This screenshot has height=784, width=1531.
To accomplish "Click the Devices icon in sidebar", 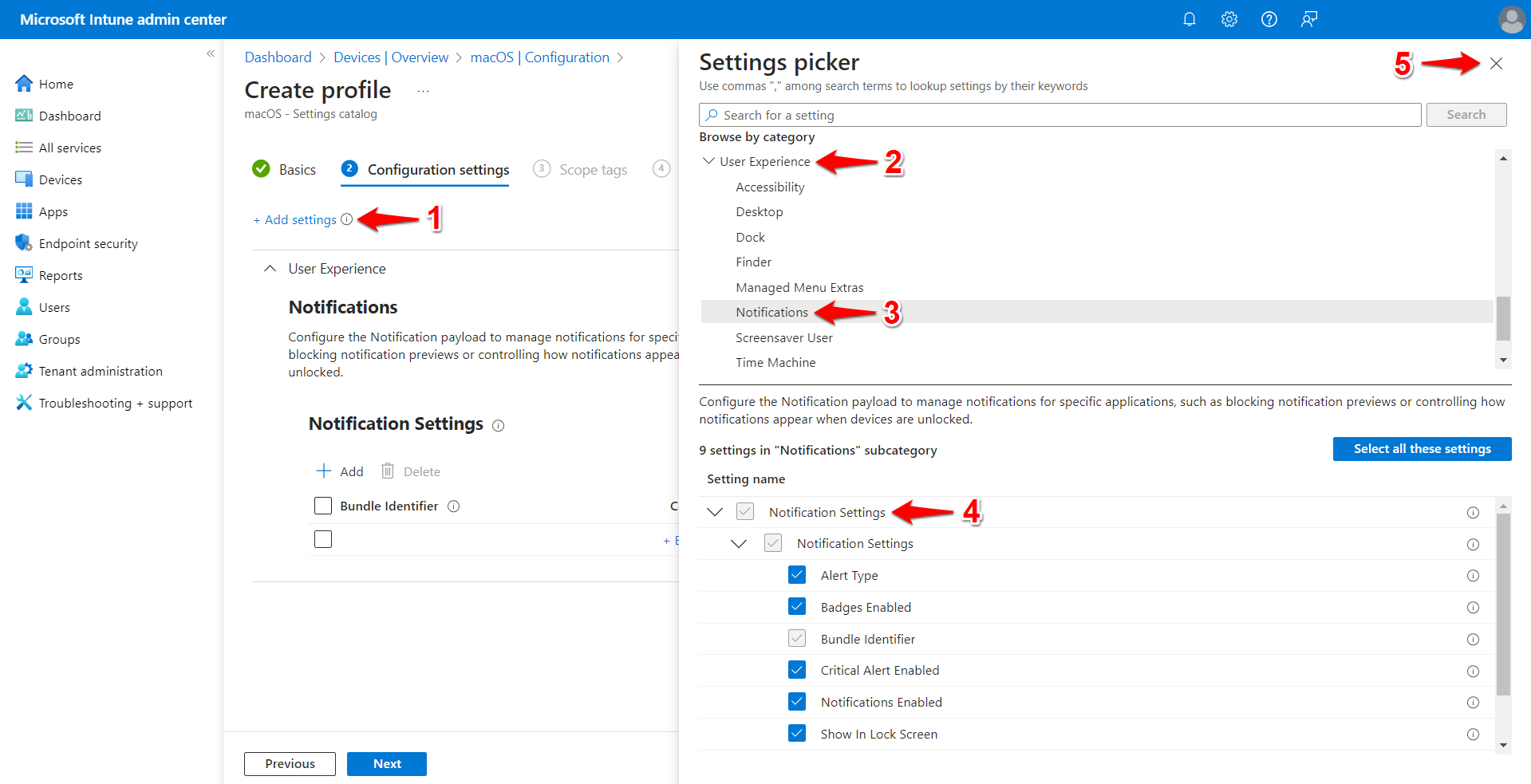I will point(24,179).
